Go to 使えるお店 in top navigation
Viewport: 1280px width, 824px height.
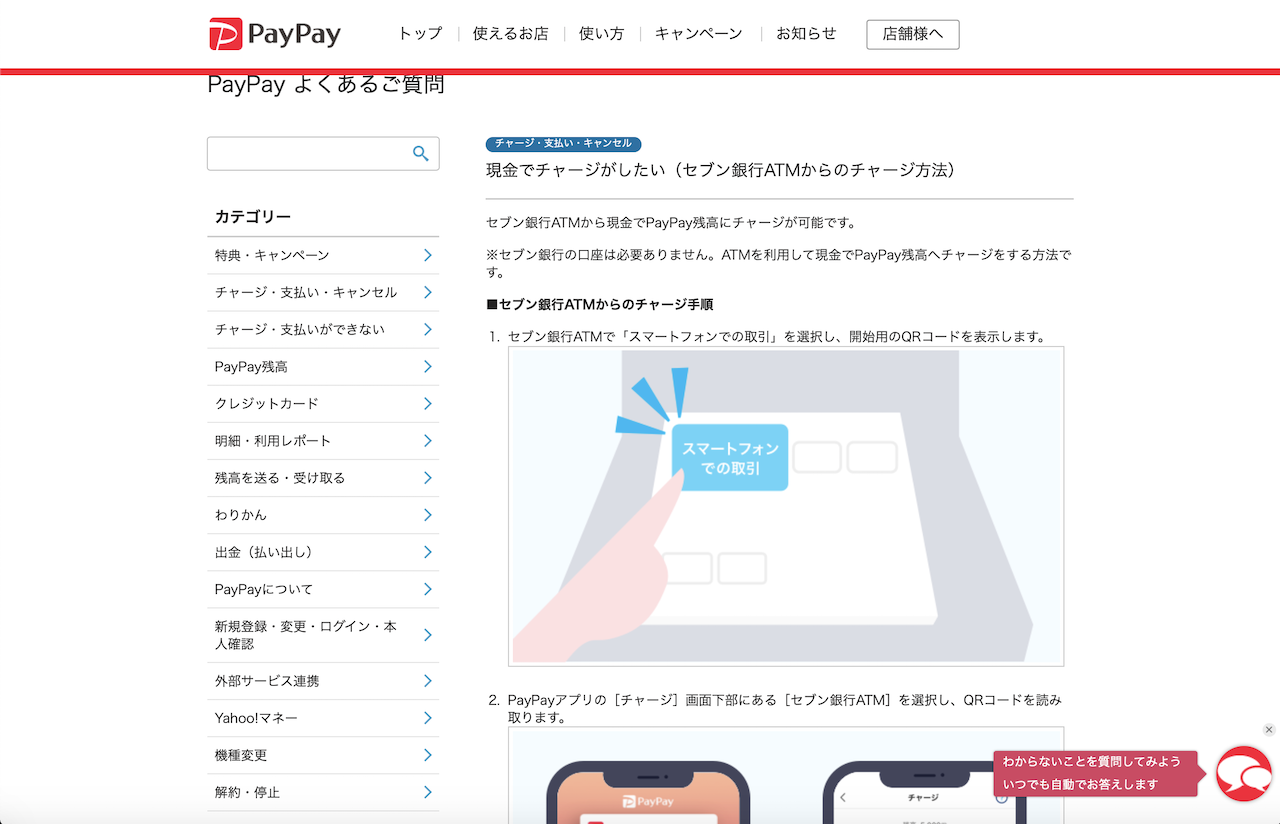pos(510,34)
